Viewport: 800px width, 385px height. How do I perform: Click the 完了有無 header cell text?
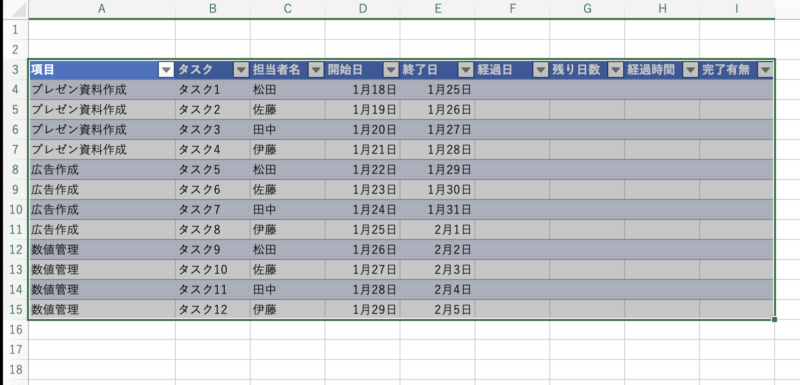pos(726,70)
